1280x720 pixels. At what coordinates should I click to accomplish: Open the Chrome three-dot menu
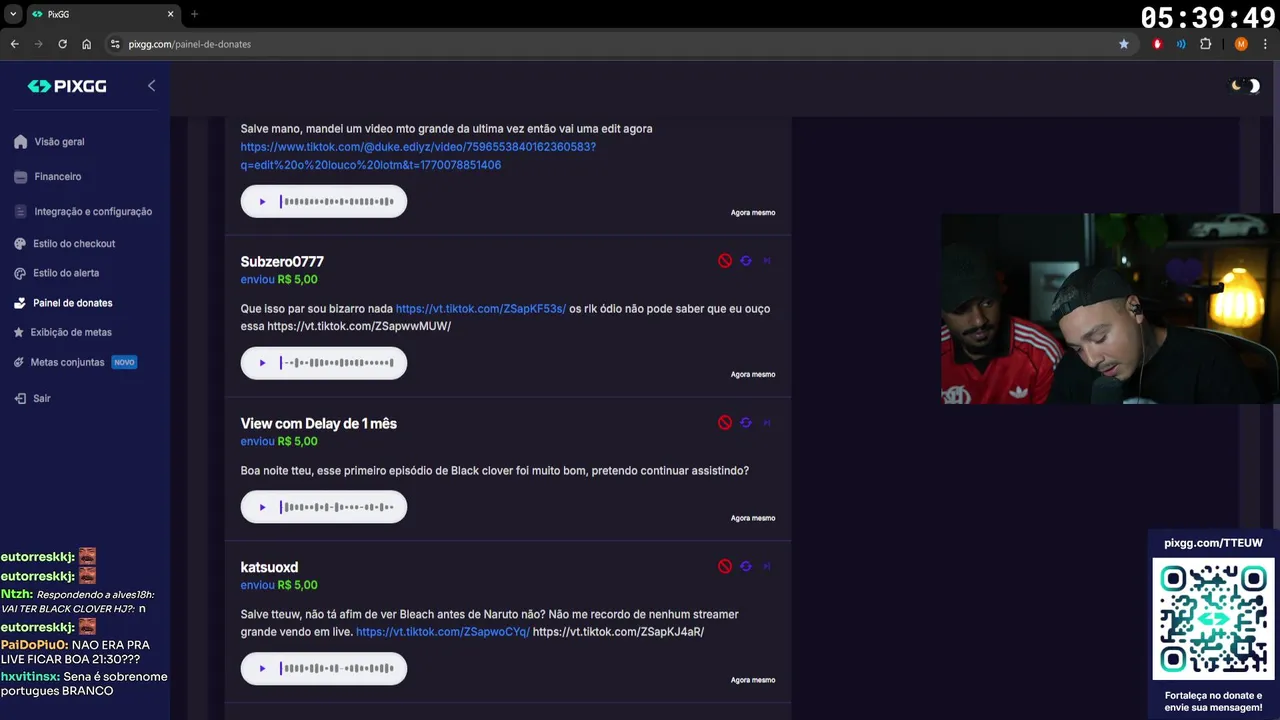1265,44
